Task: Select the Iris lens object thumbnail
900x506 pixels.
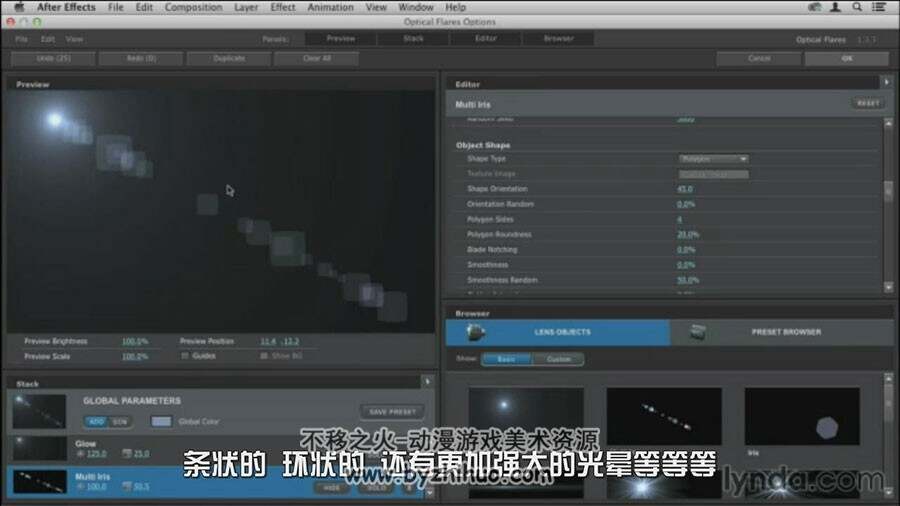Action: (x=802, y=416)
